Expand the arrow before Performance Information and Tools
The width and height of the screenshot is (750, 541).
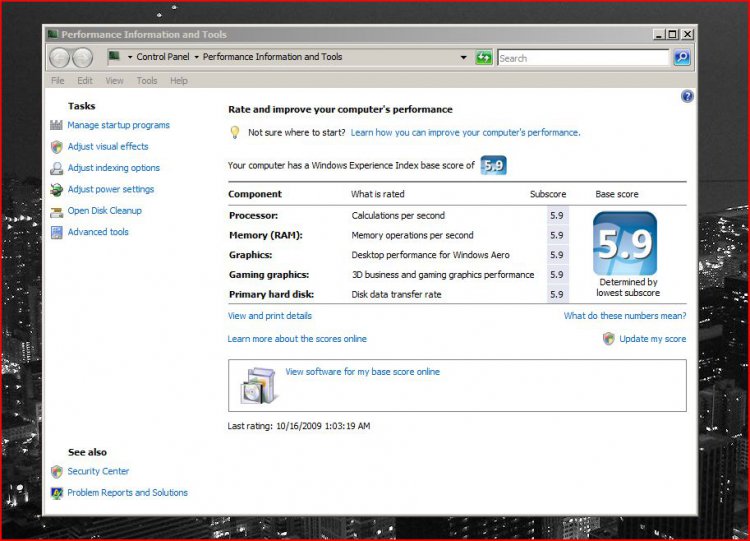click(196, 57)
